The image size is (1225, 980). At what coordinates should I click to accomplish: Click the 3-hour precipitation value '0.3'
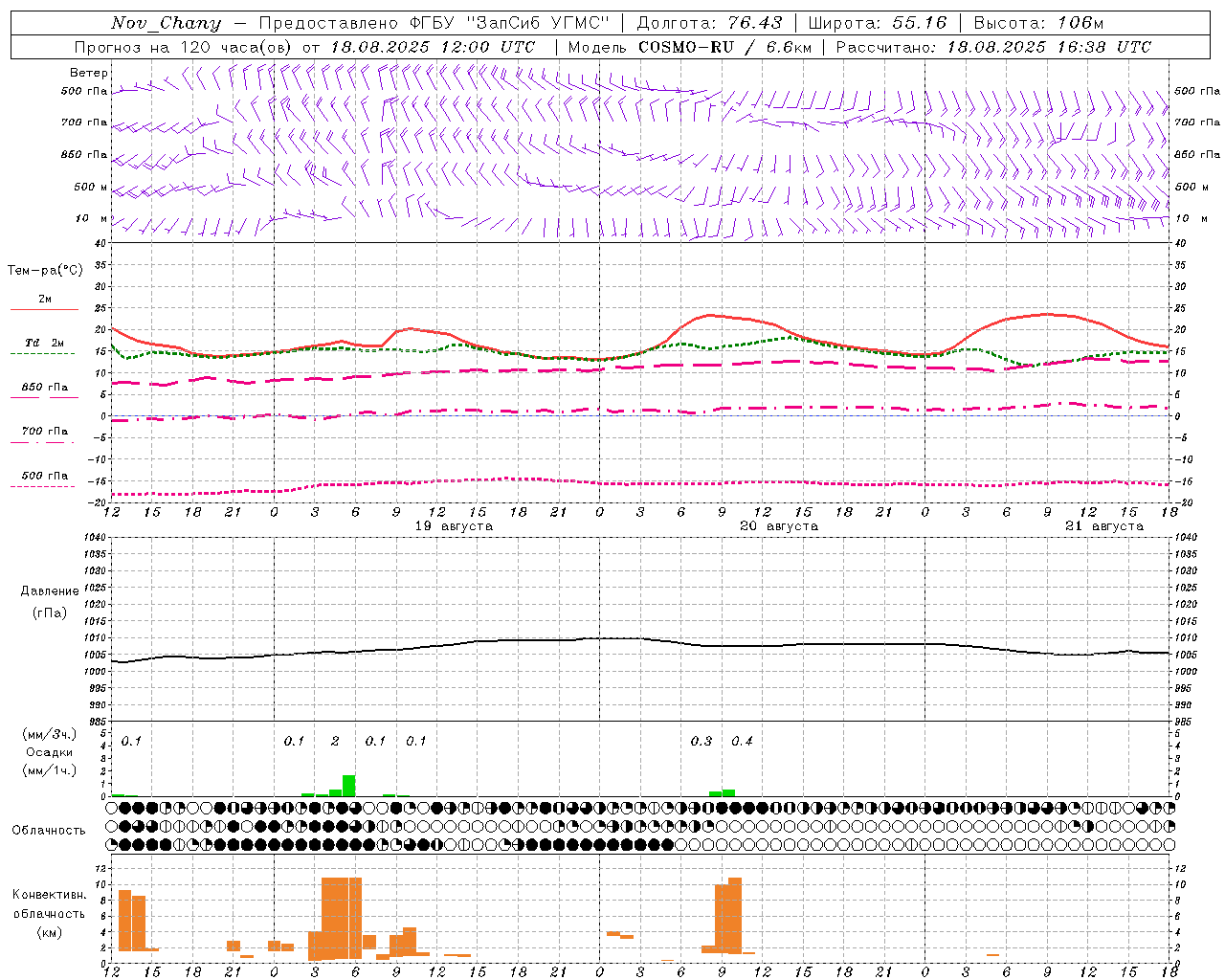(702, 741)
